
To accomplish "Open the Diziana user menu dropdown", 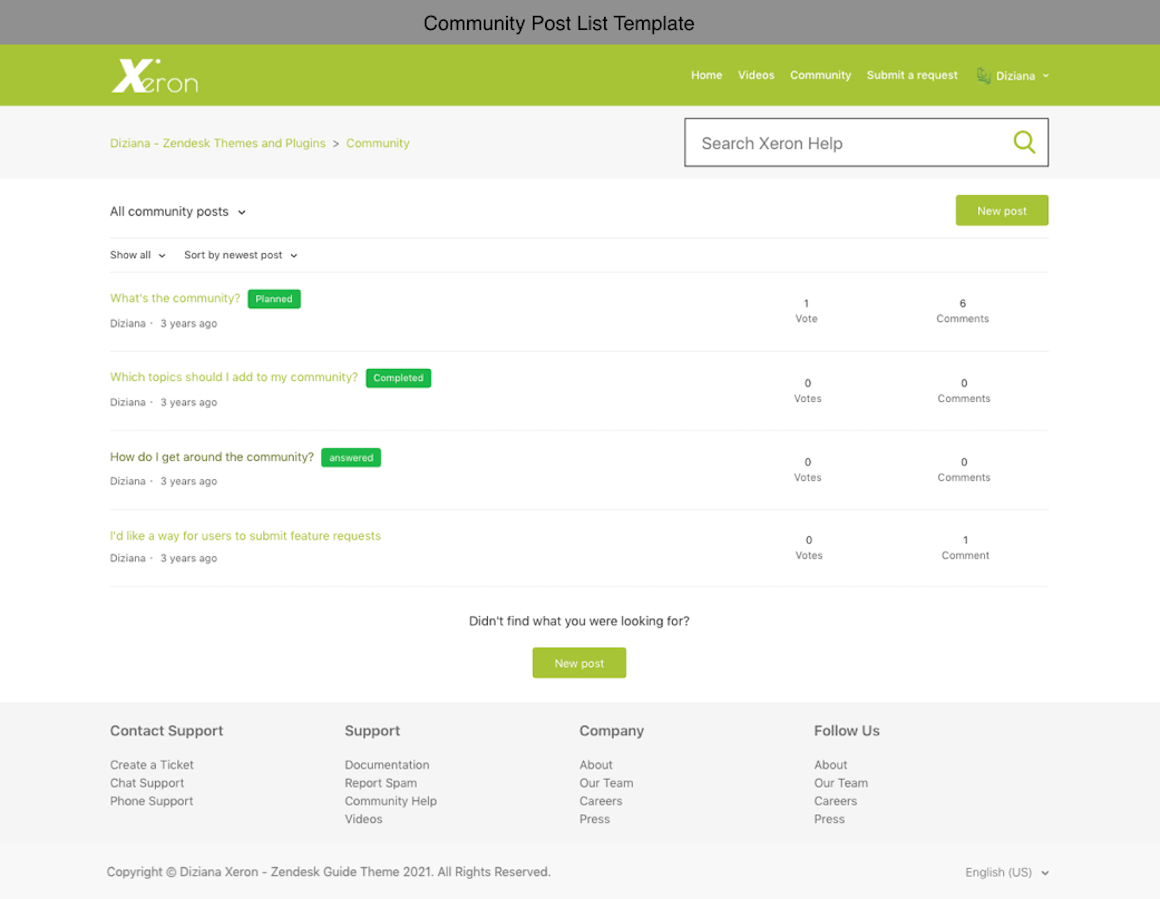I will pyautogui.click(x=1022, y=76).
